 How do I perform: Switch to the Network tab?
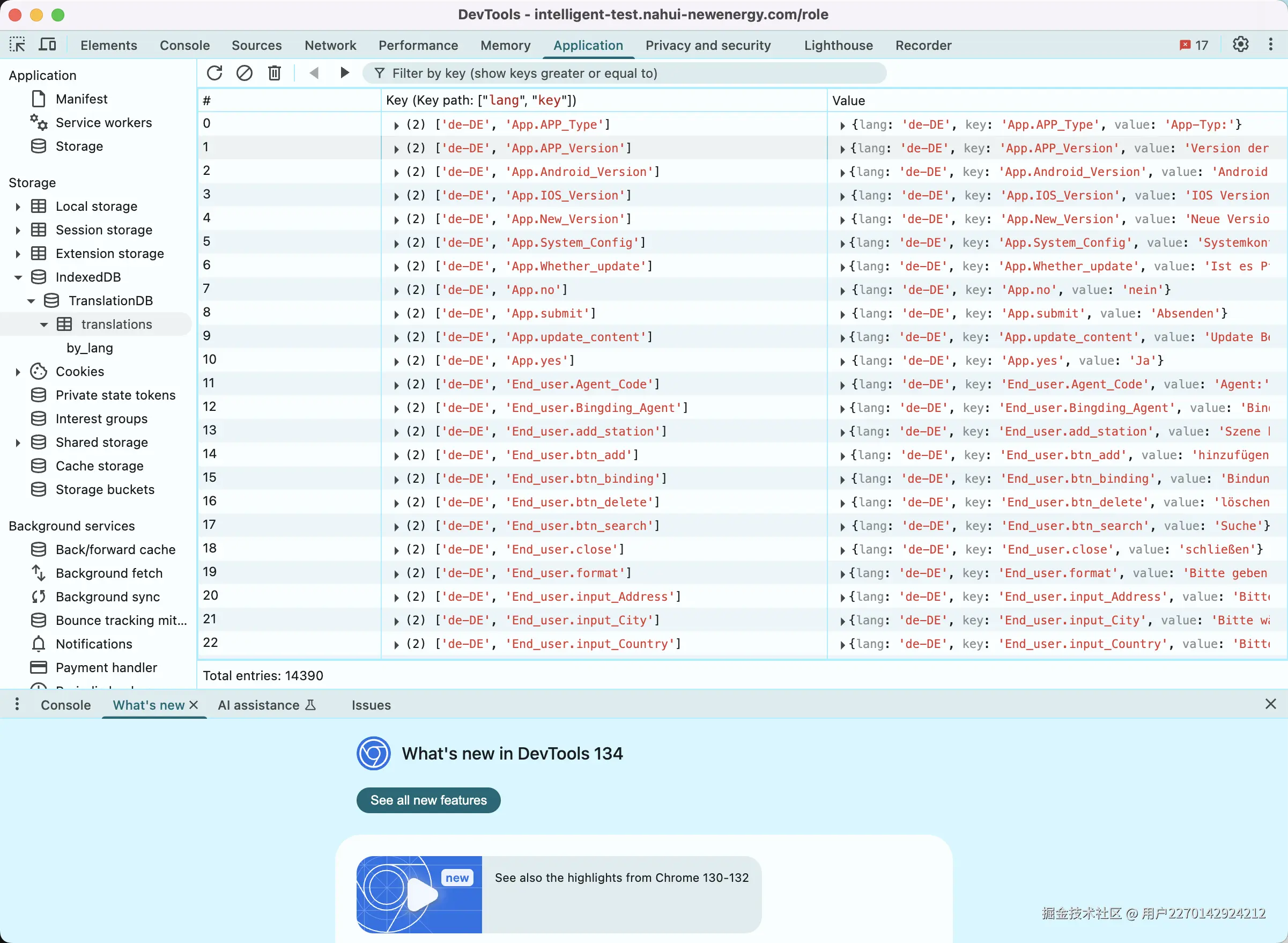(x=330, y=45)
